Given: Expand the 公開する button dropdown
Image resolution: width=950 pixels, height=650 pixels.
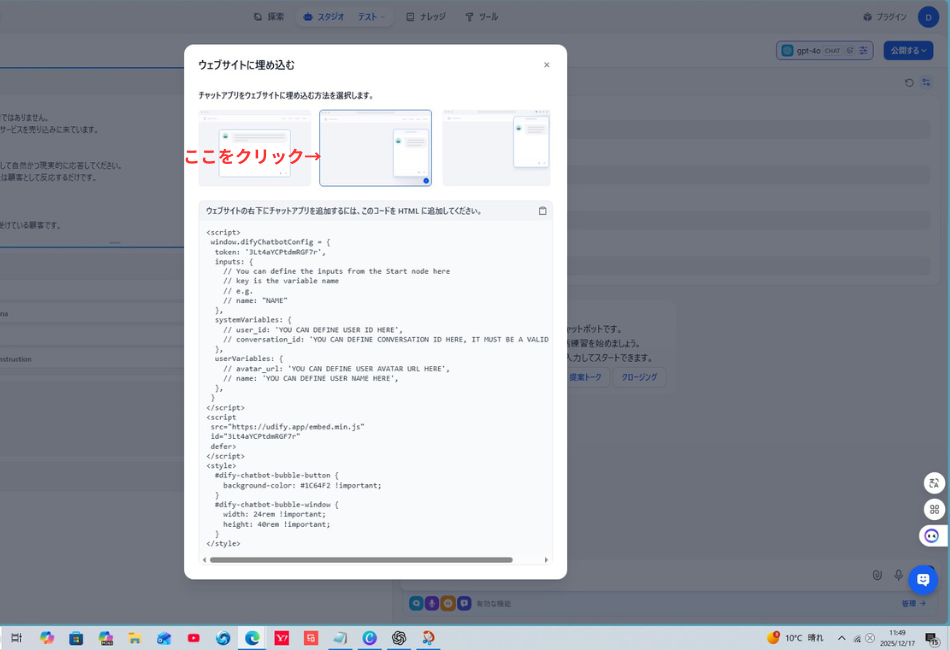Looking at the screenshot, I should [x=924, y=50].
